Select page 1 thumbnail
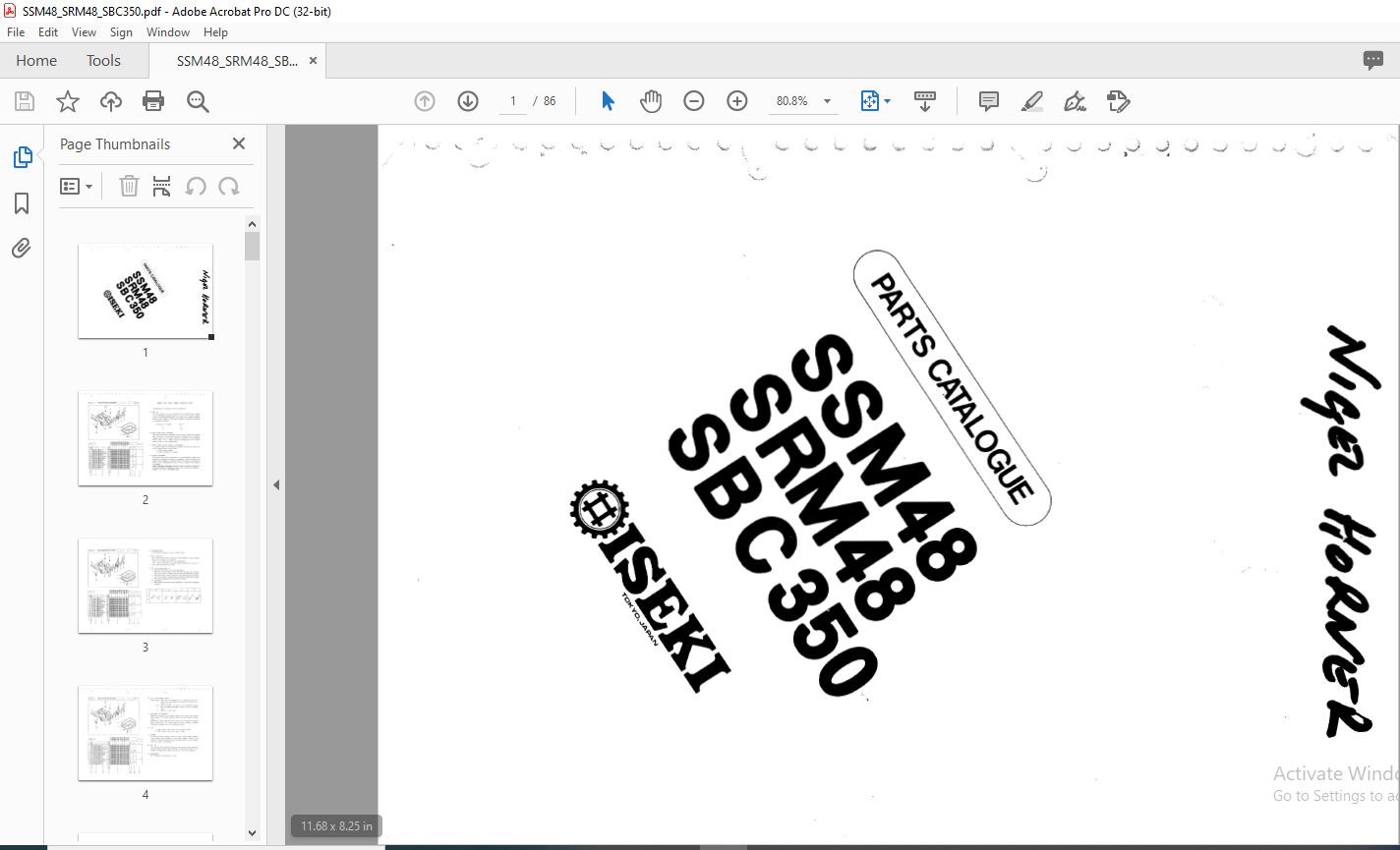The image size is (1400, 850). (x=146, y=291)
